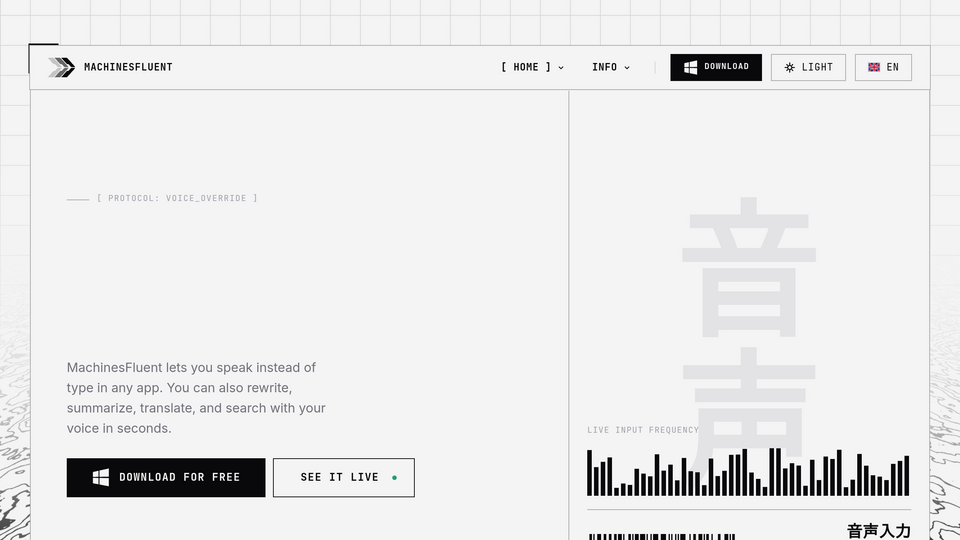Click the Windows logo in Download For Free

coord(101,478)
